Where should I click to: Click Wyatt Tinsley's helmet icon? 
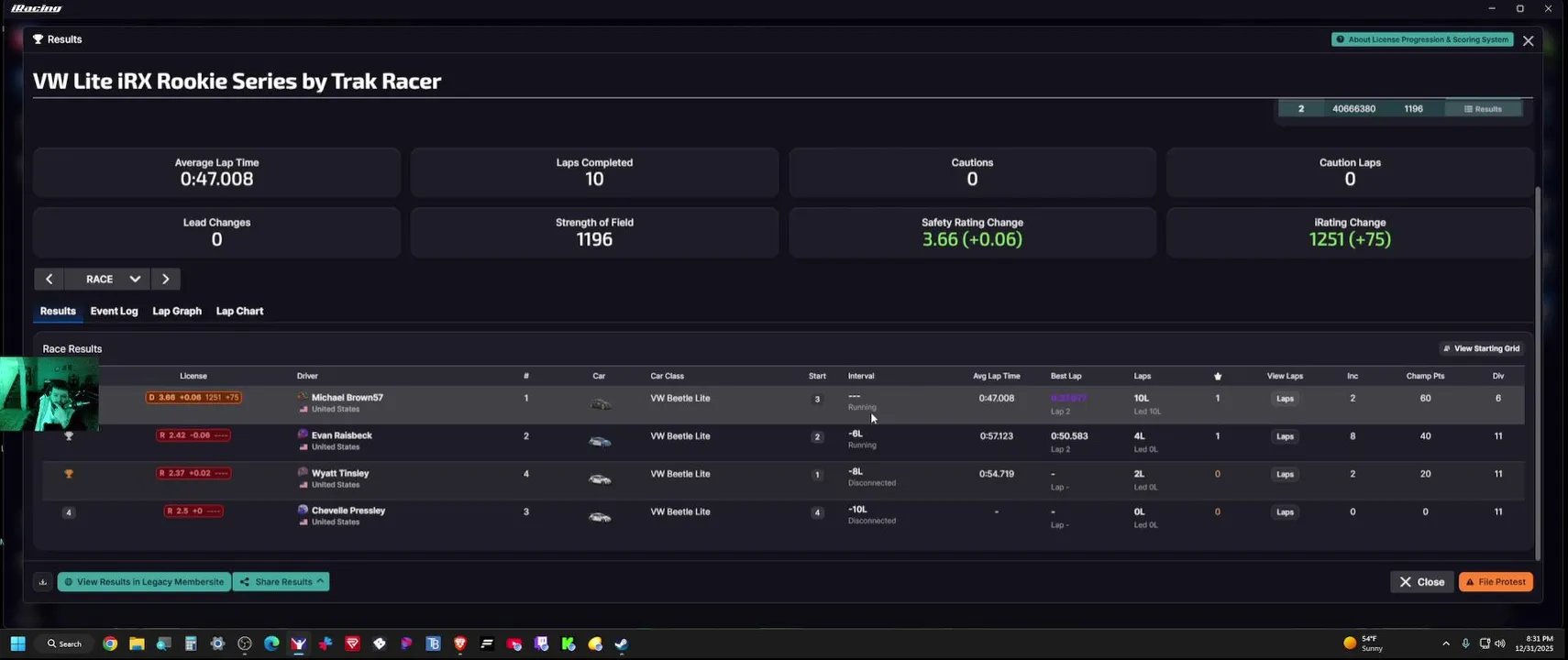303,472
